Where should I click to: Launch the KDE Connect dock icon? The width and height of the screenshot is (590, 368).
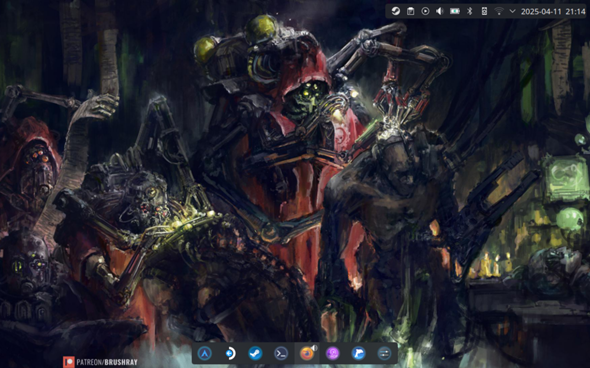click(230, 353)
